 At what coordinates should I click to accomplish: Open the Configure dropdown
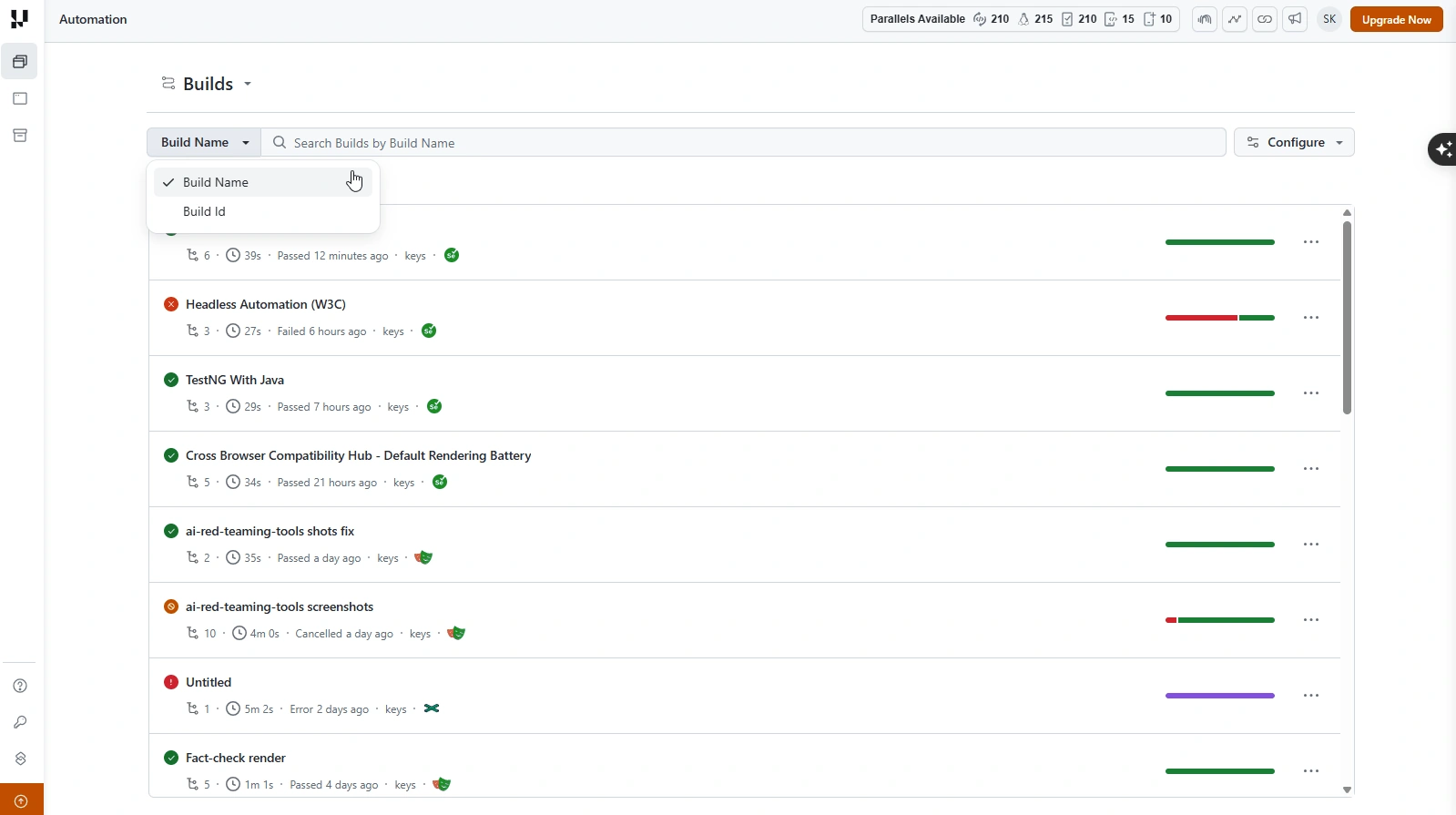pyautogui.click(x=1294, y=142)
